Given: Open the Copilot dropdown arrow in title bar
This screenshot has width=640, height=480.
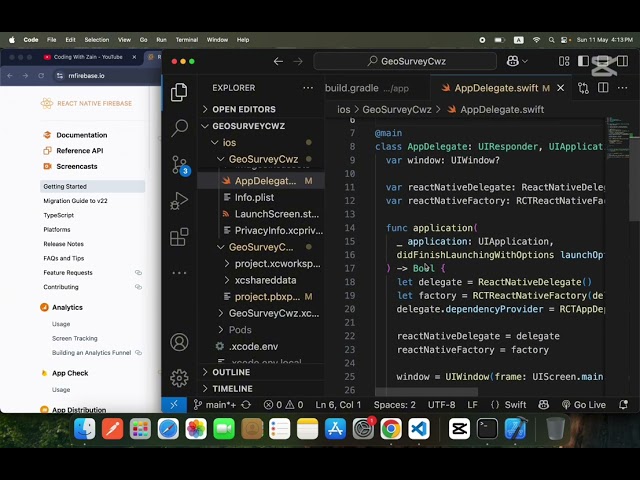Looking at the screenshot, I should 525,61.
